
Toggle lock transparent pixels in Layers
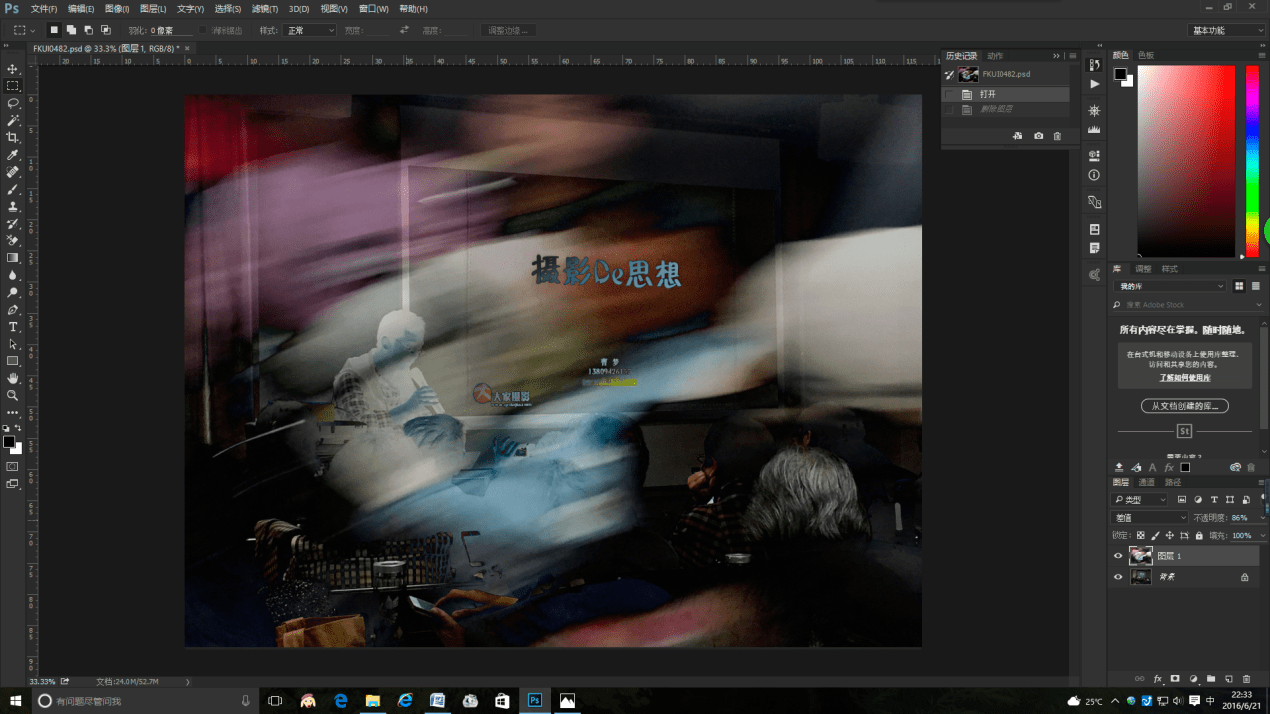[1141, 536]
